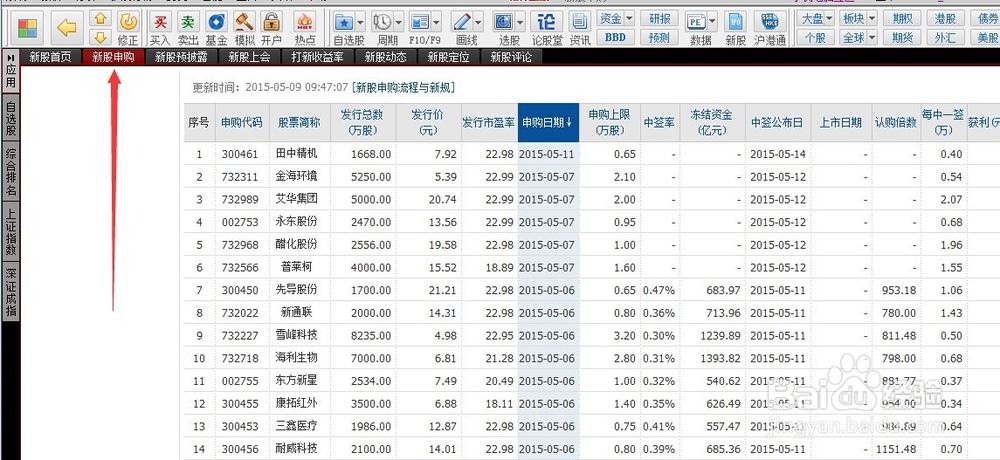
Task: Click the 期货 toolbar button
Action: point(902,38)
